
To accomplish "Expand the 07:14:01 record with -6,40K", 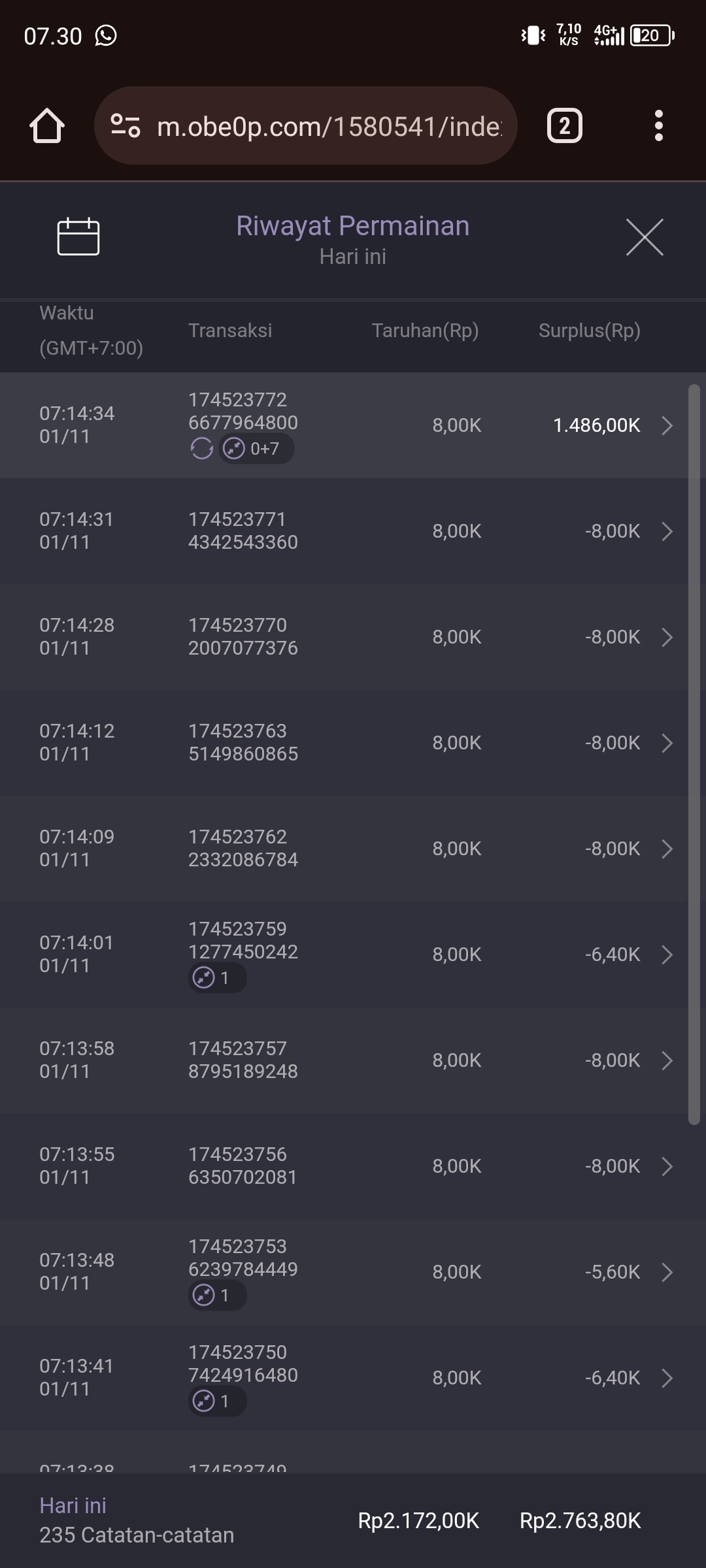I will point(667,955).
